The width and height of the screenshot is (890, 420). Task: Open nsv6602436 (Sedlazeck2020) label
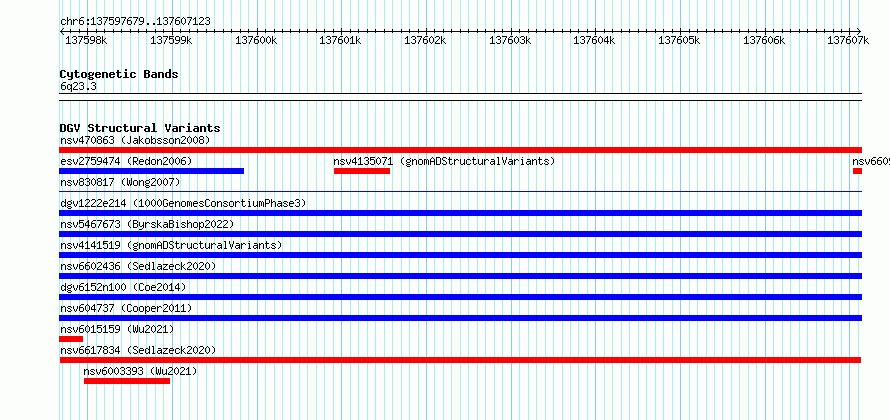(138, 266)
